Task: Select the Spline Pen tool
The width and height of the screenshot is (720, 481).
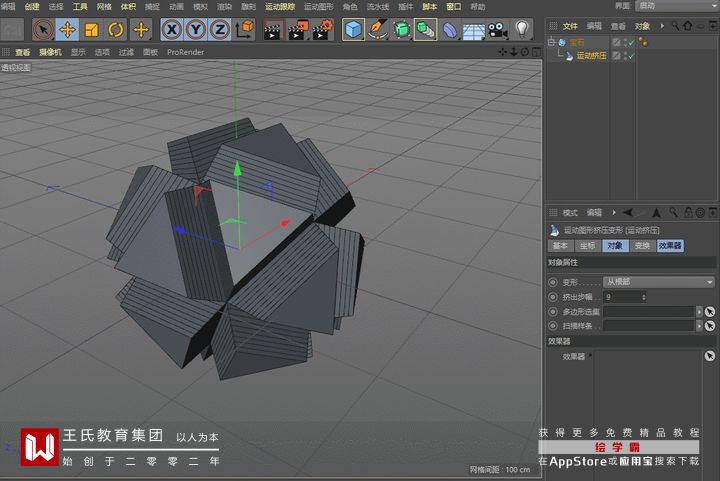Action: (377, 30)
